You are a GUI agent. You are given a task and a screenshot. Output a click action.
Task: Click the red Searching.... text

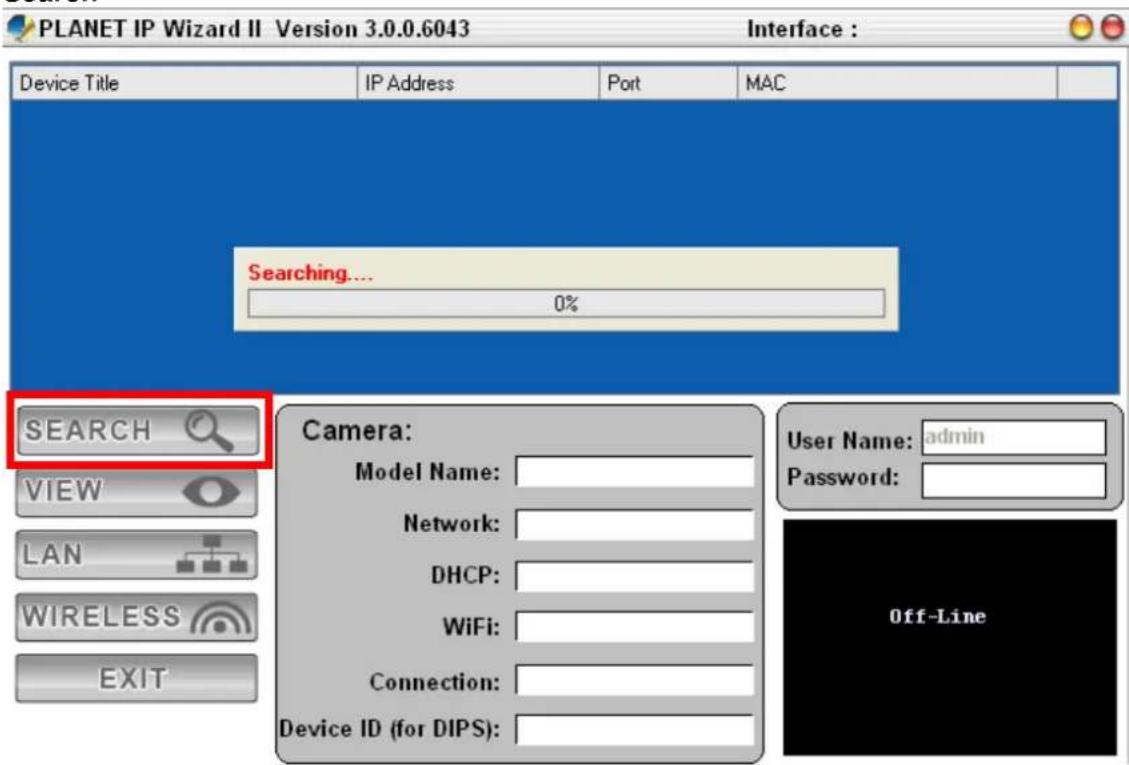(310, 273)
